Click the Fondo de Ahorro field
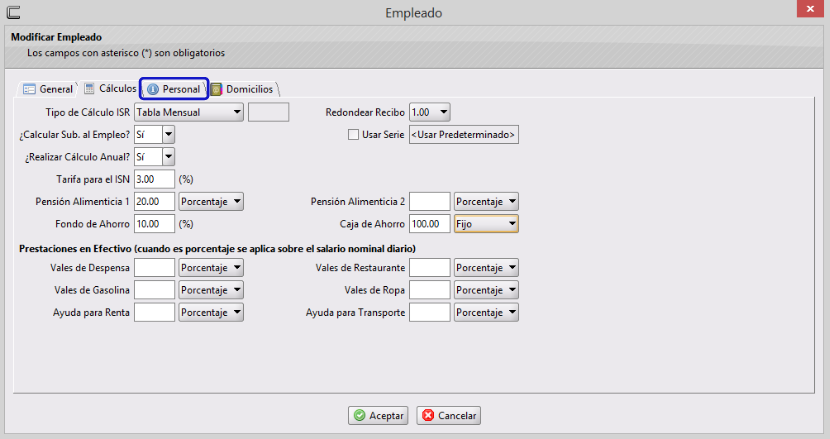The width and height of the screenshot is (830, 439). [154, 223]
